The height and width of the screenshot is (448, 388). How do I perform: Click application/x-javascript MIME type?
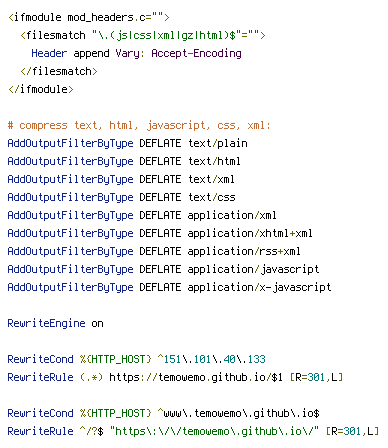click(x=259, y=287)
